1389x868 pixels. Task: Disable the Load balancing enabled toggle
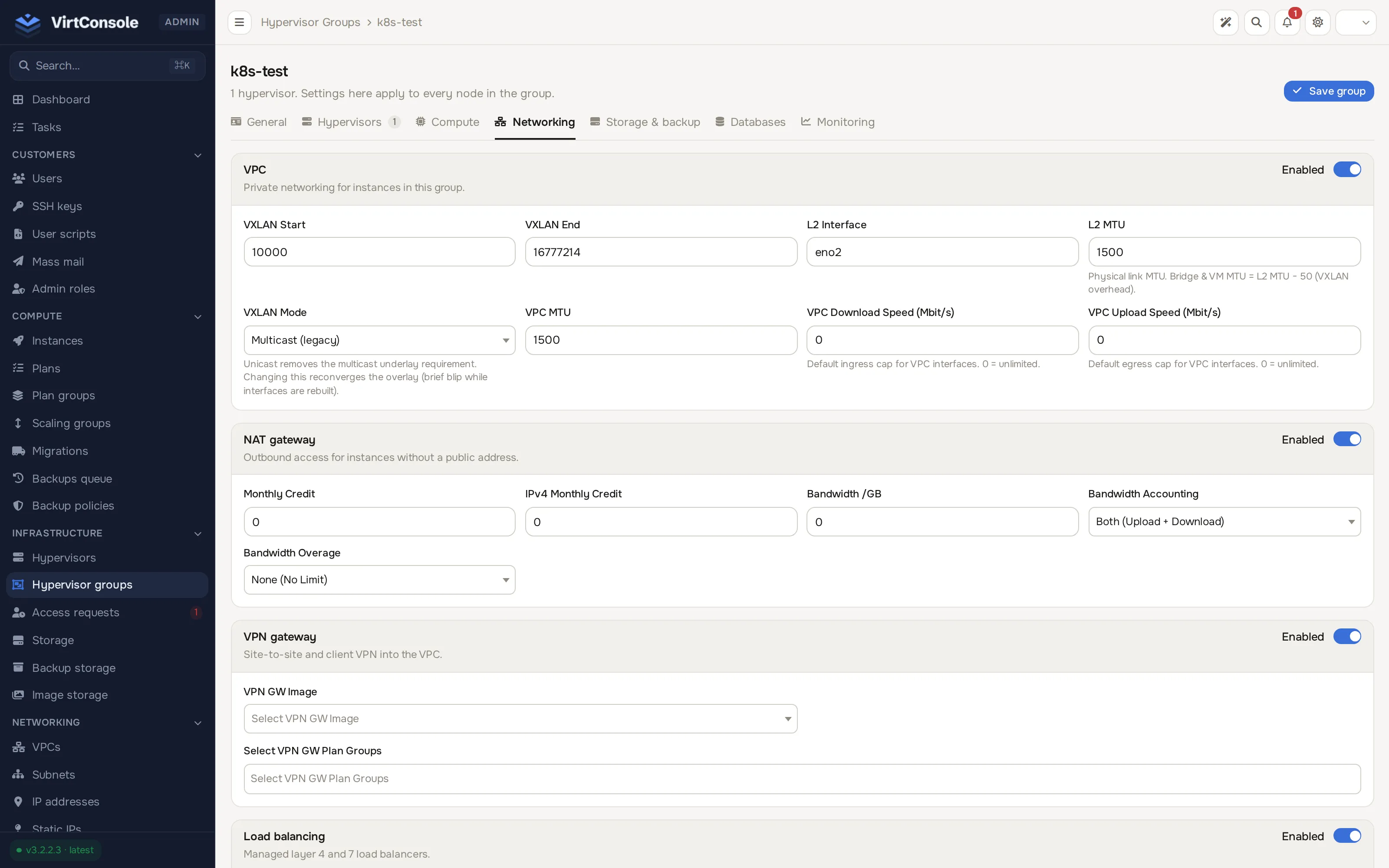pos(1346,836)
